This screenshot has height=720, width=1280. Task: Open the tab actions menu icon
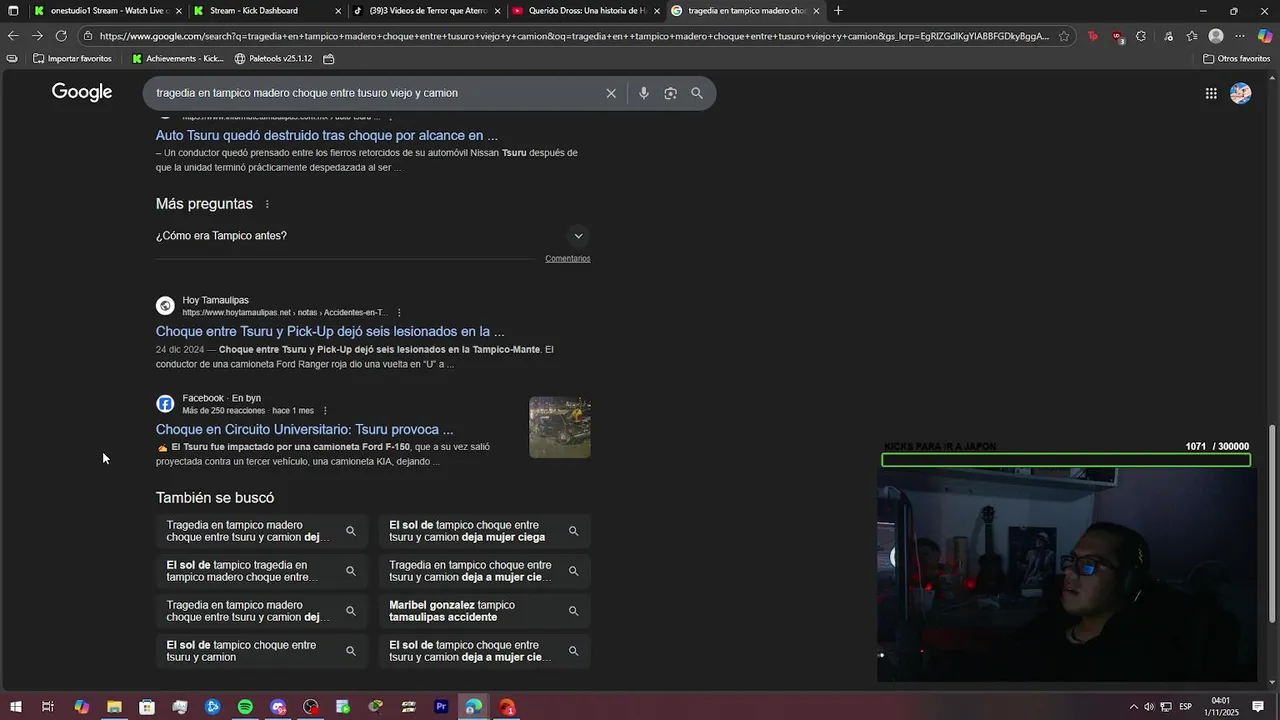(13, 11)
